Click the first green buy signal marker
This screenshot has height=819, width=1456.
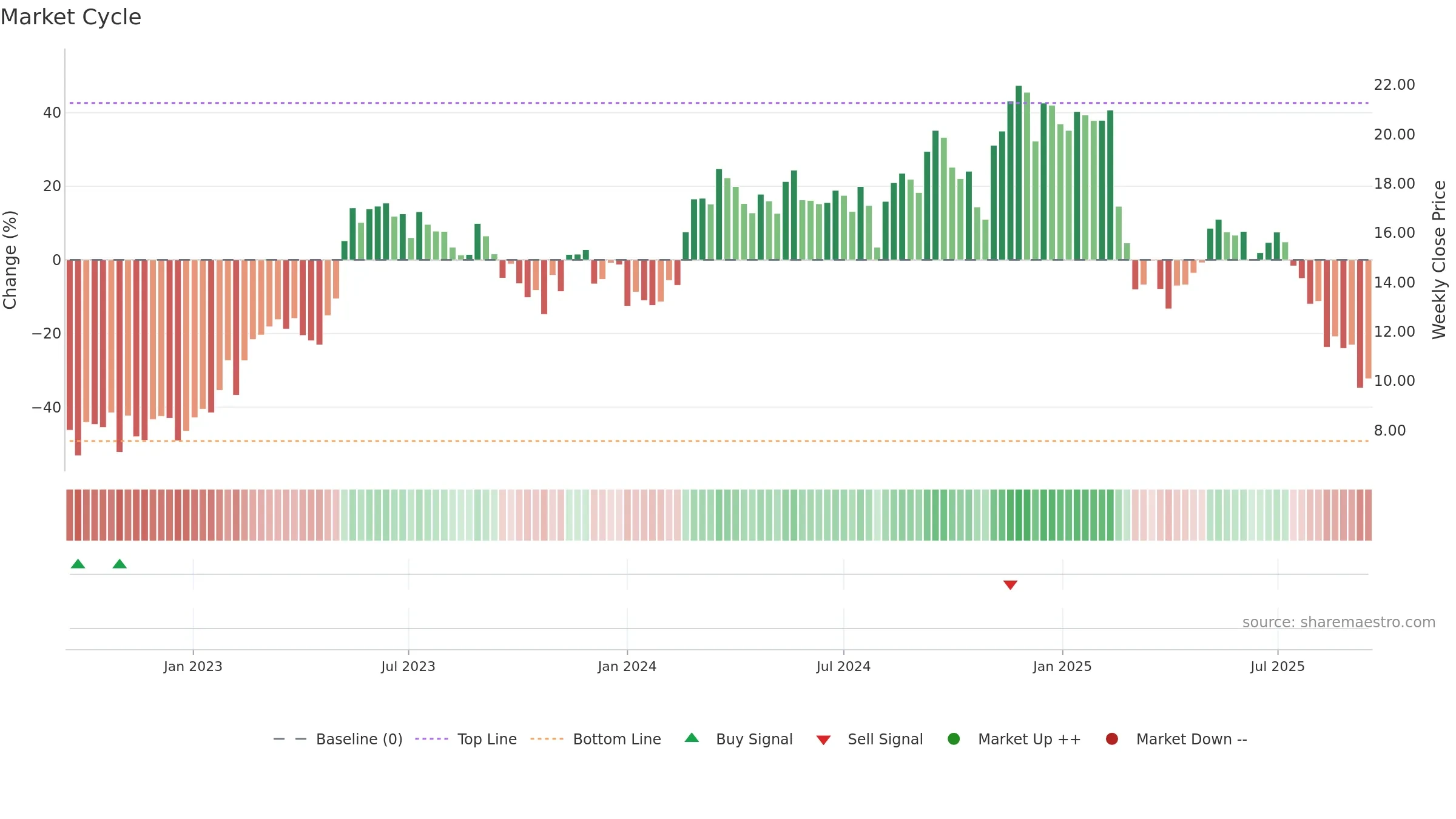pyautogui.click(x=78, y=564)
